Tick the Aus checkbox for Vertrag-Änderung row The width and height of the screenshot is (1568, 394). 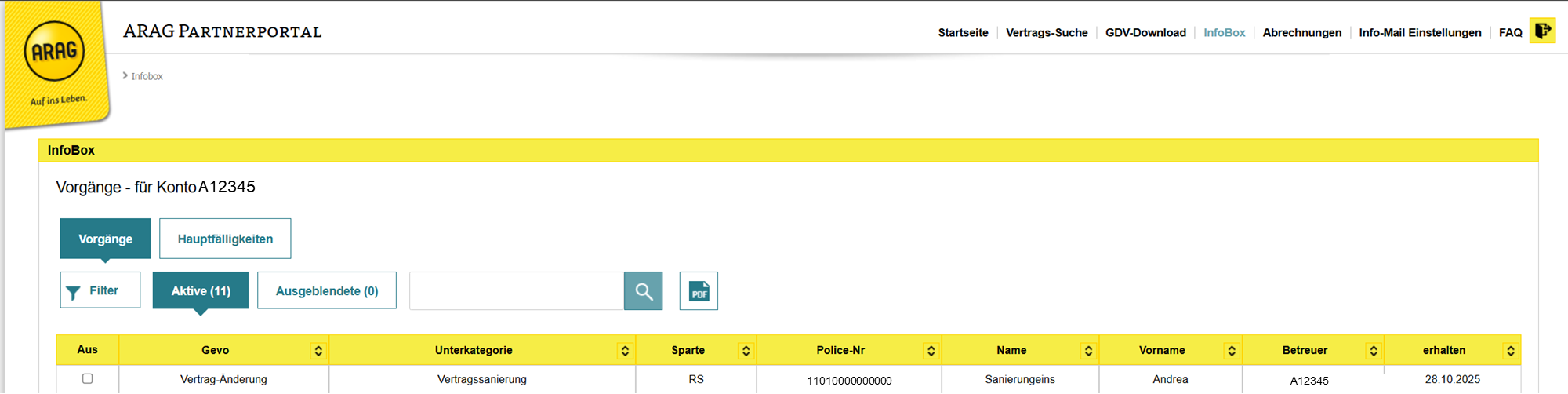tap(88, 378)
